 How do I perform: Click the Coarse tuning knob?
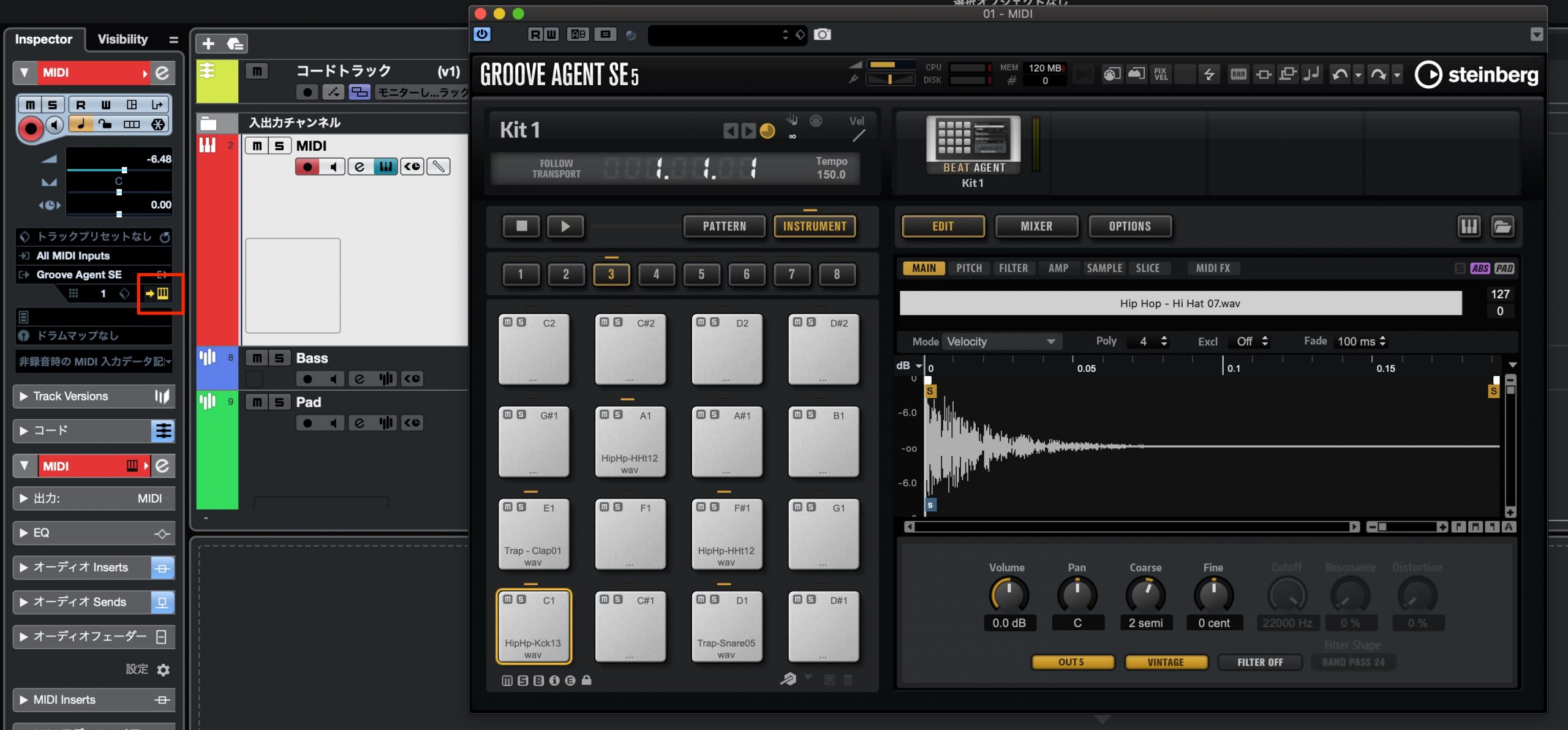tap(1145, 595)
